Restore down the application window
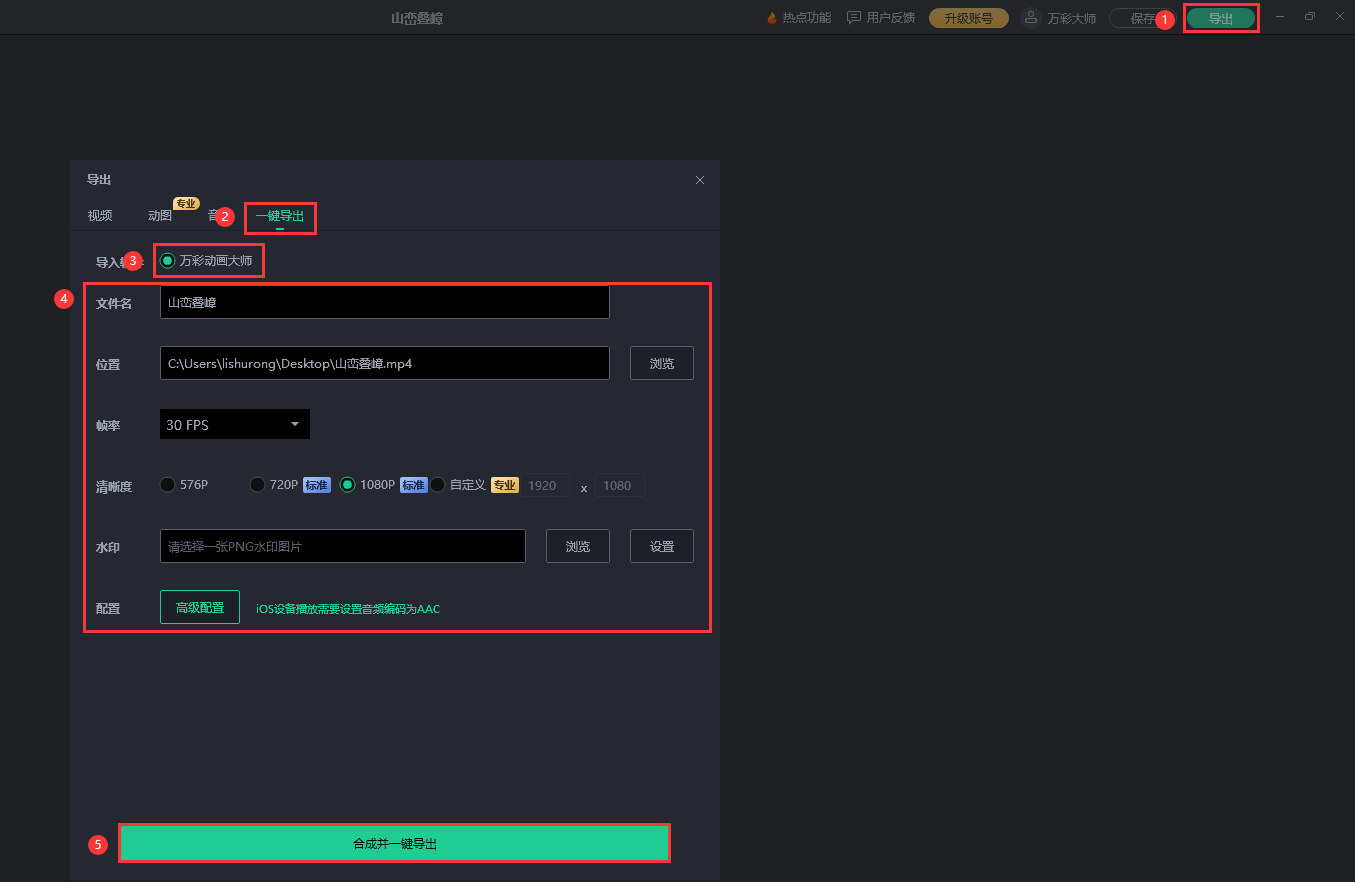Viewport: 1355px width, 882px height. (1310, 17)
